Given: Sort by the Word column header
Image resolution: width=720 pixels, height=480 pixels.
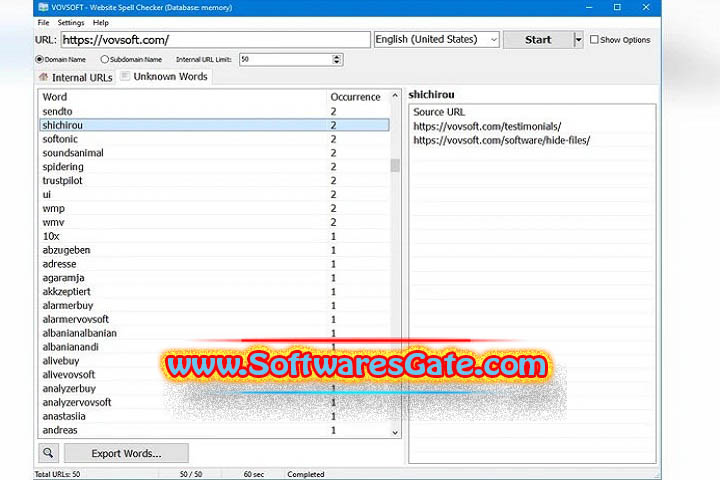Looking at the screenshot, I should click(55, 97).
